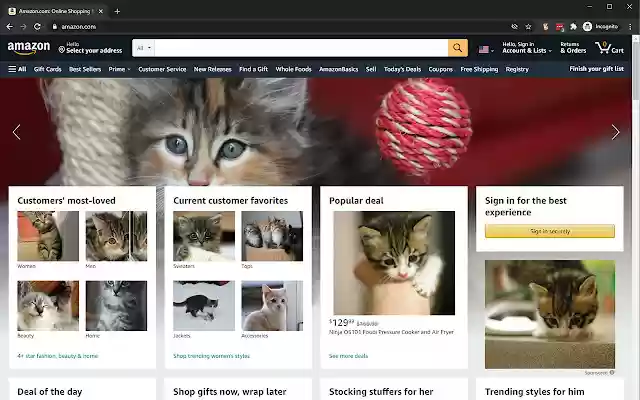Open the US flag language dropdown

click(486, 50)
